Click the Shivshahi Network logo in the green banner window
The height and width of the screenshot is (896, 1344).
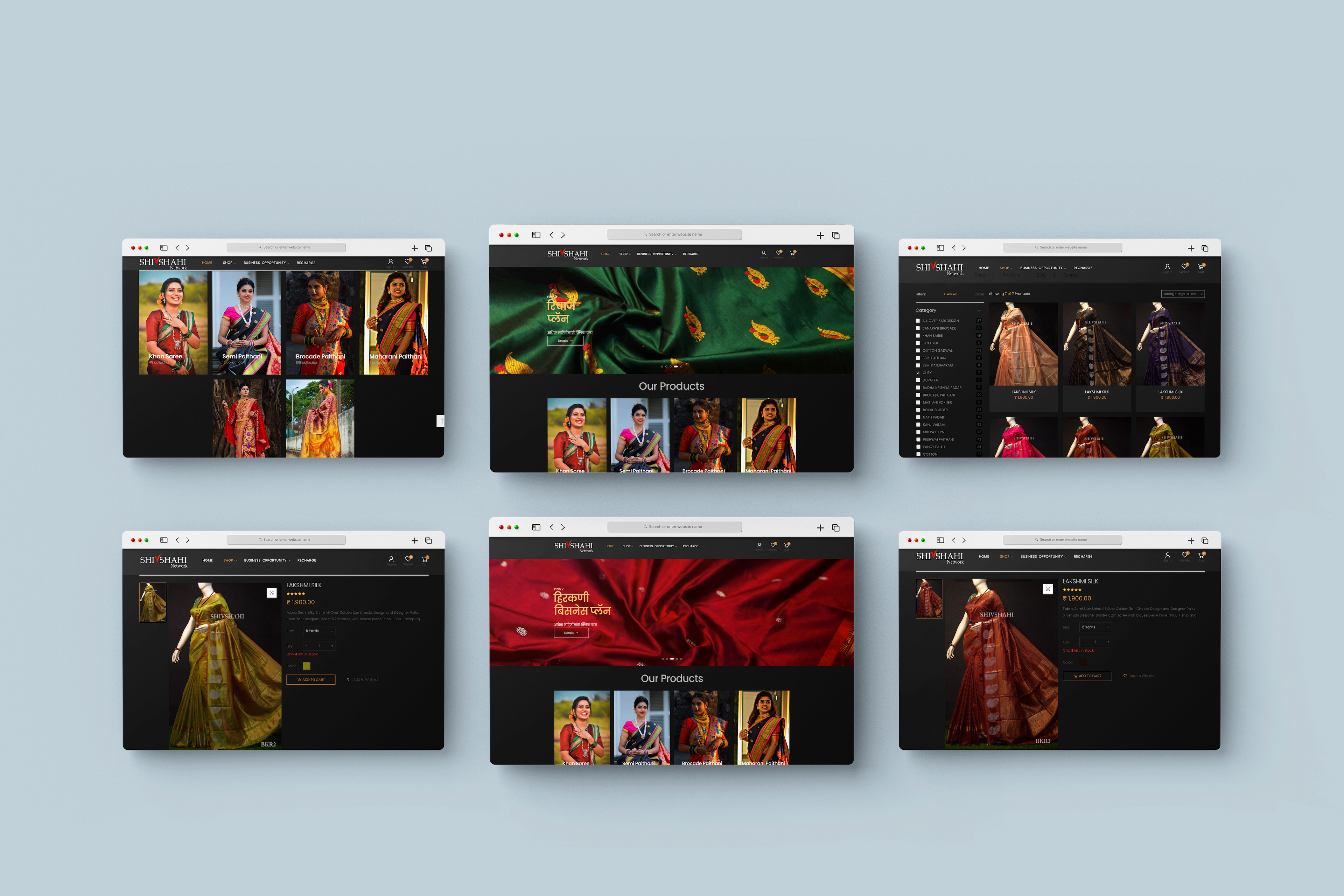pos(567,254)
